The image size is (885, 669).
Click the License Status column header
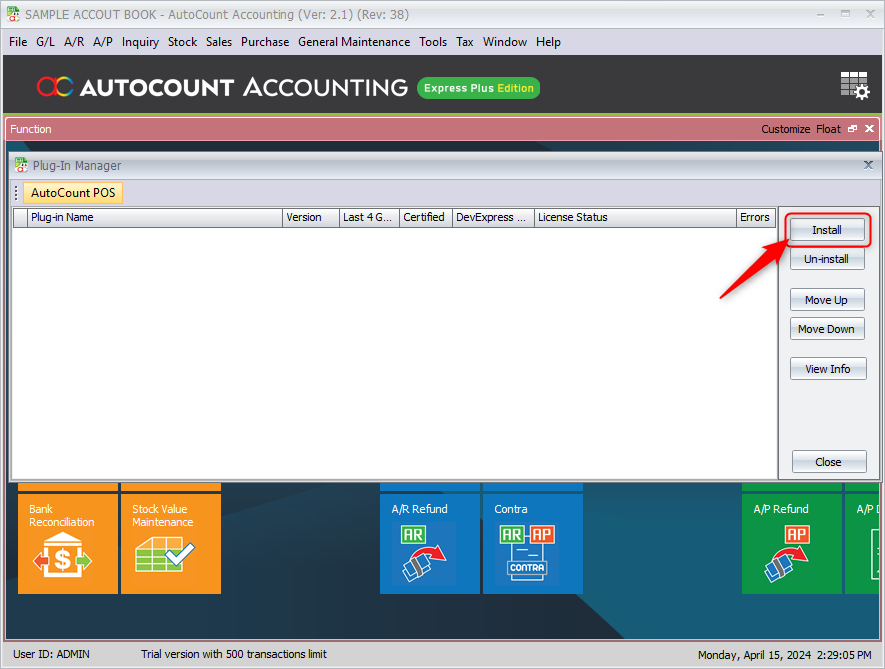634,217
